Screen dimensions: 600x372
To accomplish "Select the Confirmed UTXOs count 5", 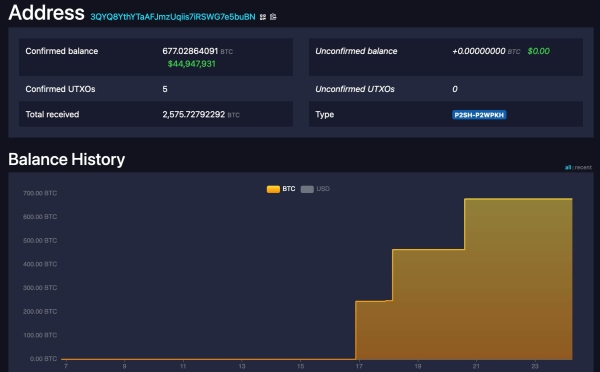I will pos(165,89).
